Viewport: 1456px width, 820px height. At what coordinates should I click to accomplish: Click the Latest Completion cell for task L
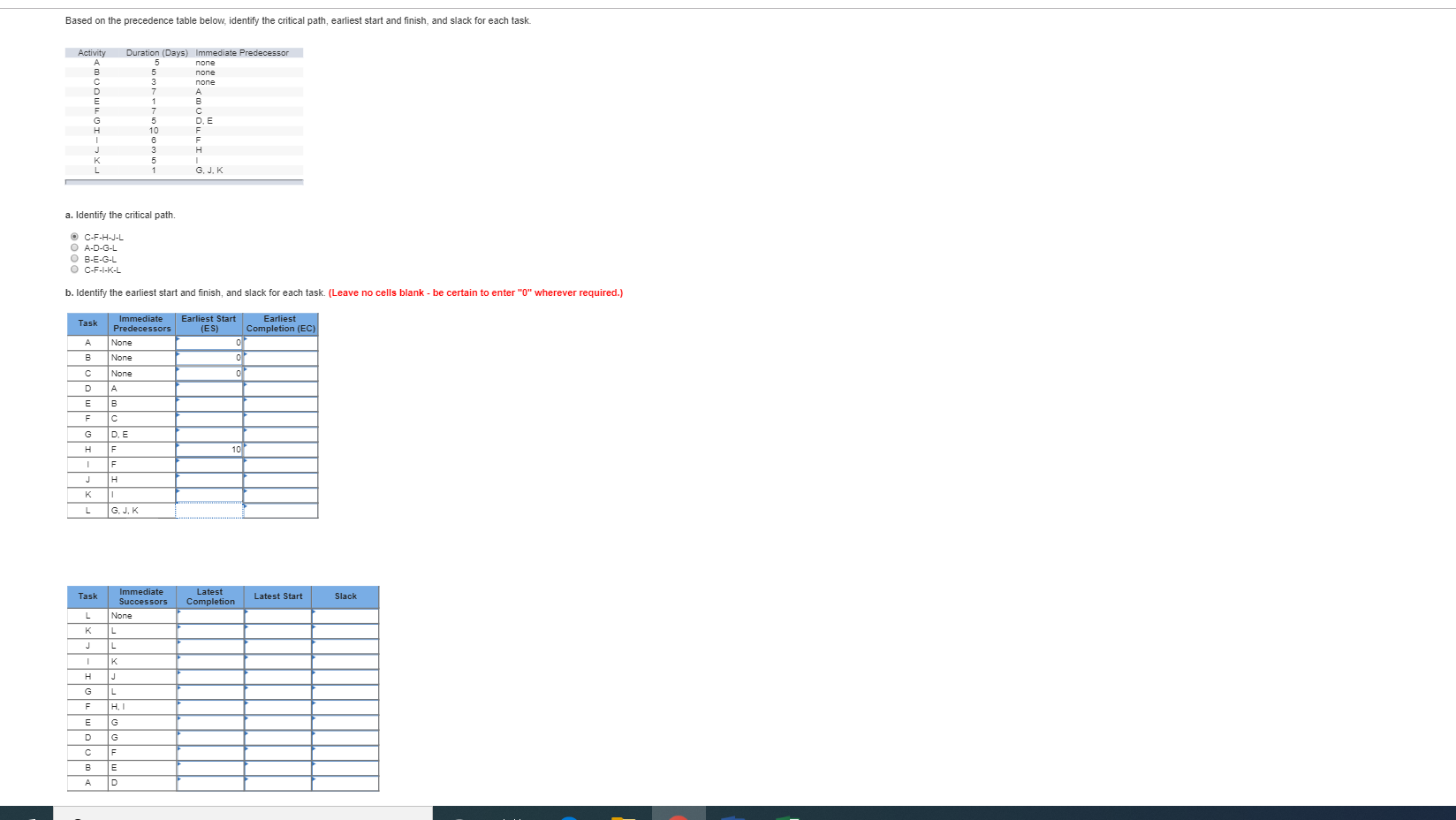point(210,616)
